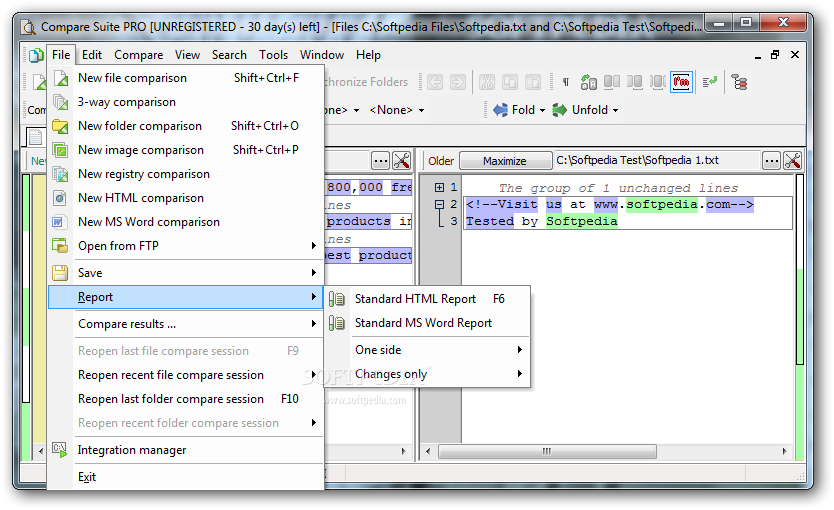Click the New image comparison icon
Image resolution: width=834 pixels, height=510 pixels.
[x=61, y=150]
